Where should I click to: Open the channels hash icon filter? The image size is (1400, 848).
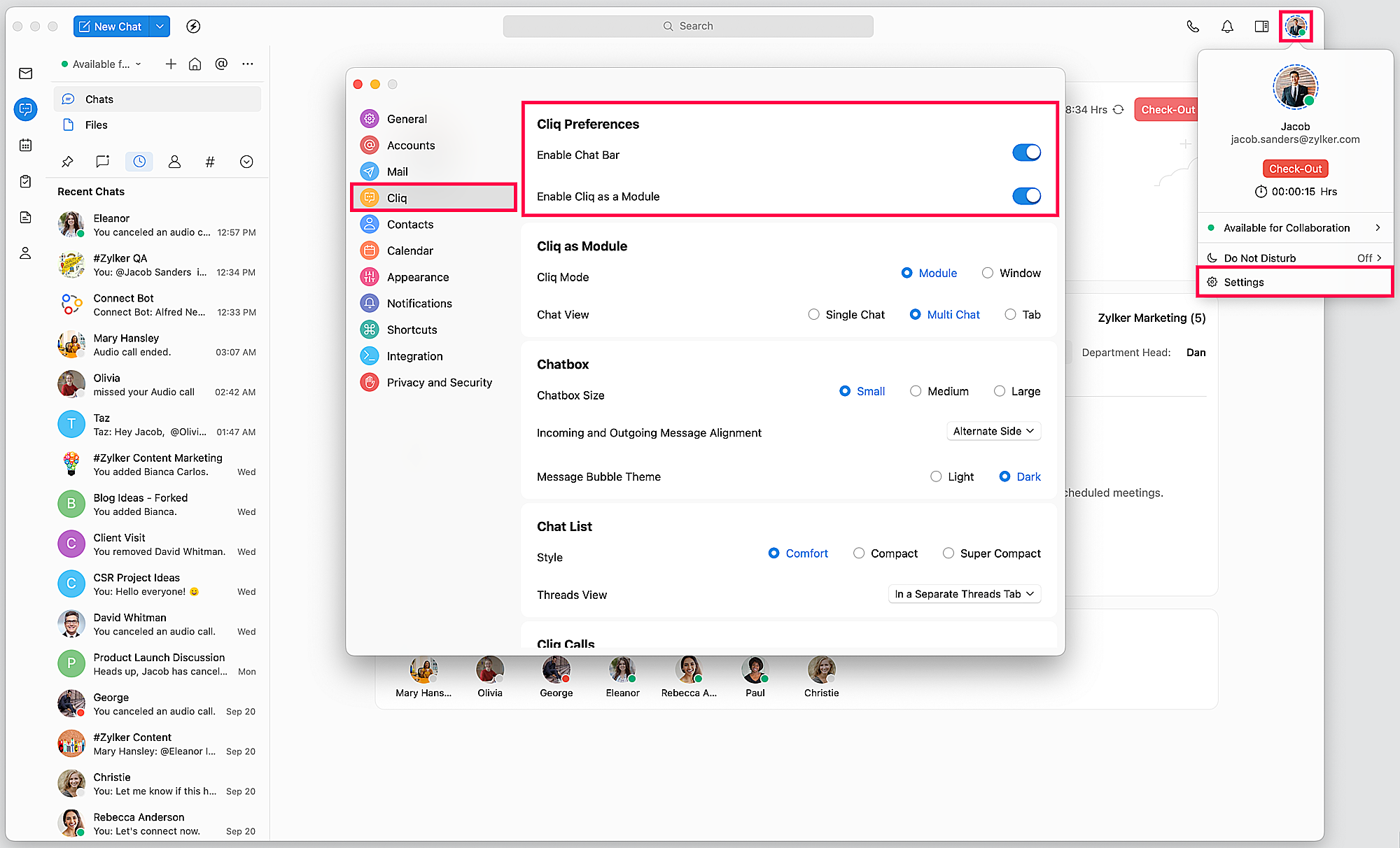tap(210, 162)
